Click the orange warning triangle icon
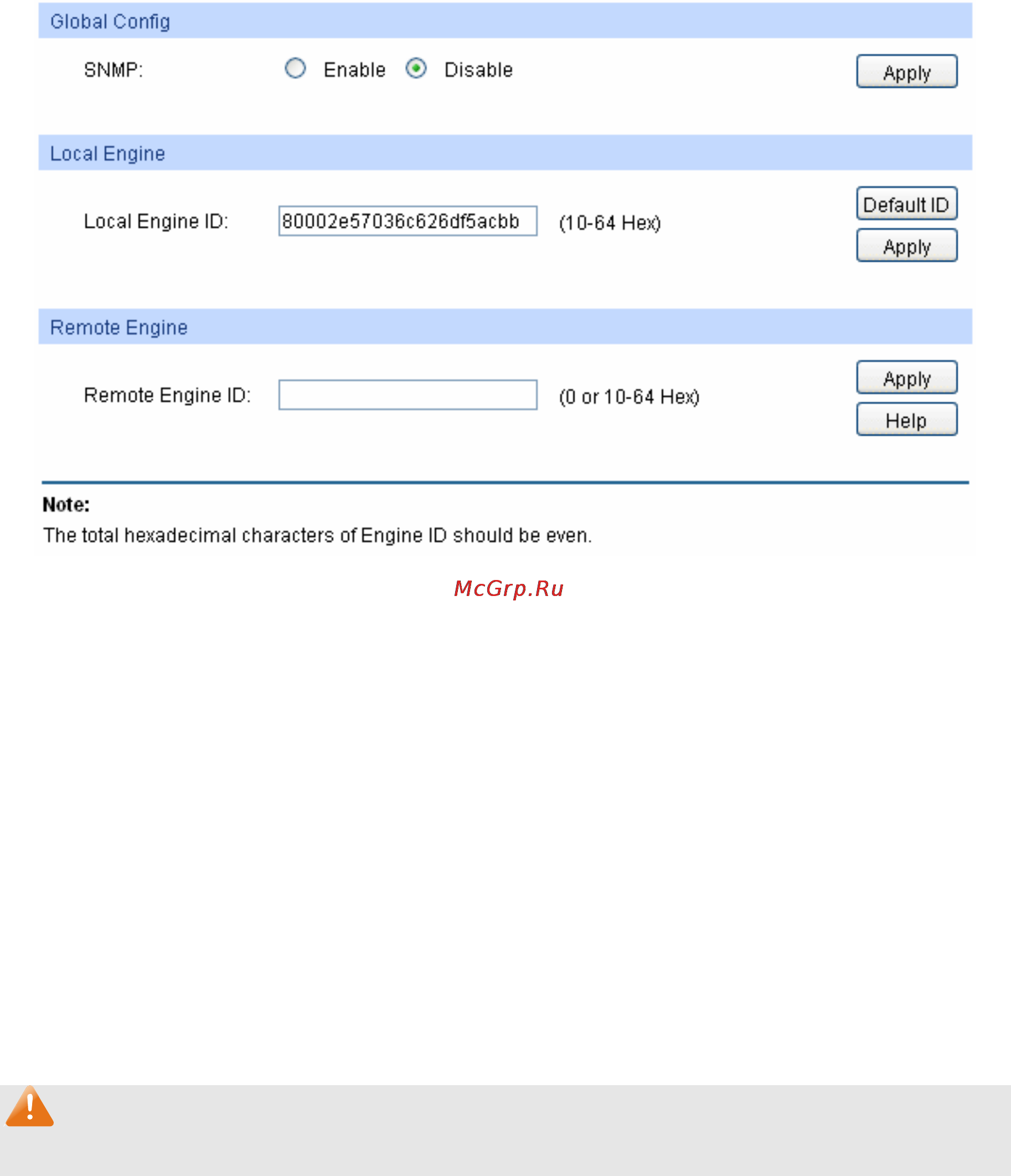Viewport: 1011px width, 1176px height. 29,1106
